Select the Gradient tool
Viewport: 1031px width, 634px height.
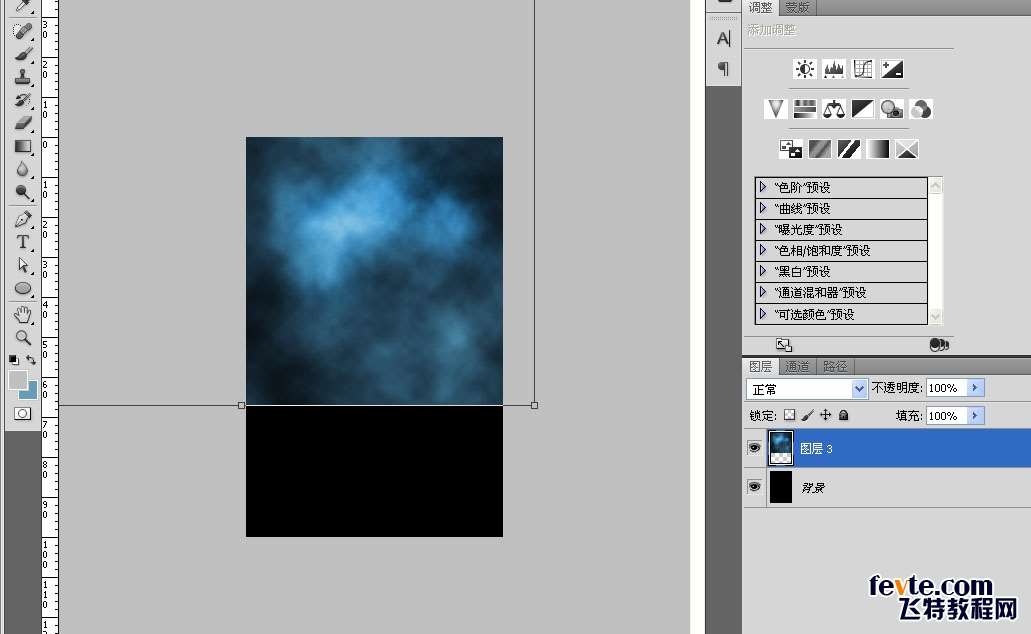[x=22, y=146]
